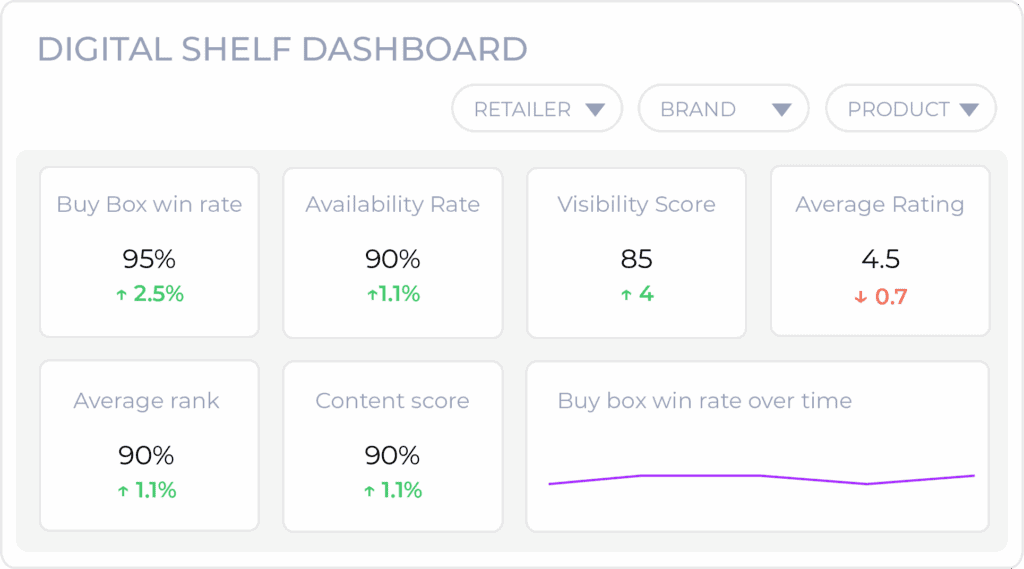The image size is (1024, 569).
Task: Click the BRAND dropdown triangle arrow
Action: (x=782, y=110)
